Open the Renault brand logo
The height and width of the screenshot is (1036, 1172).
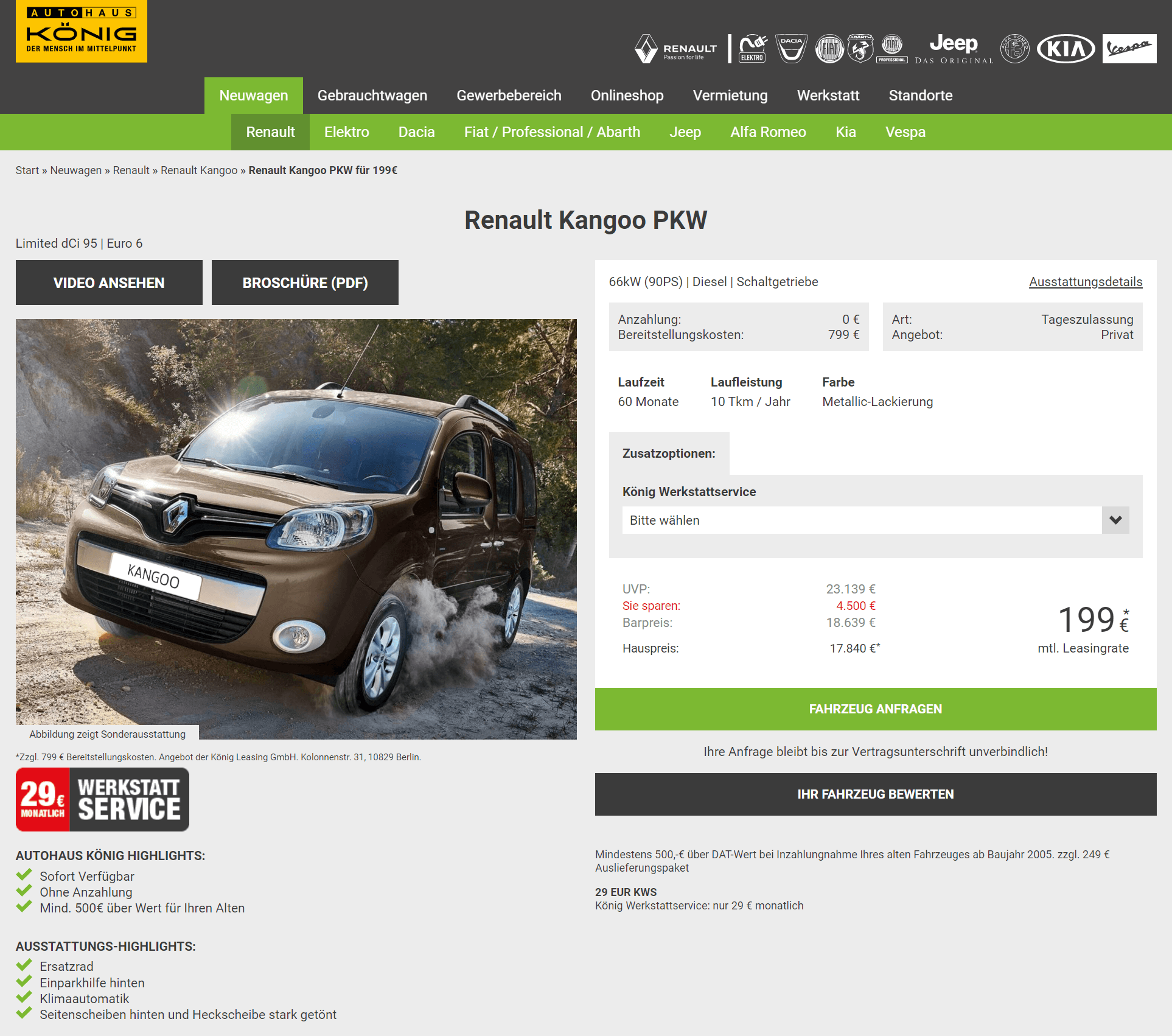(x=676, y=49)
